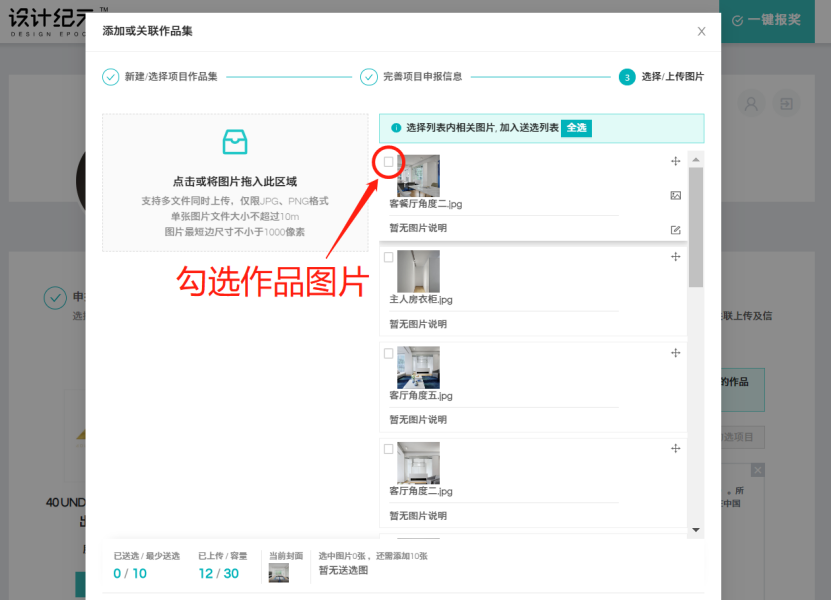The image size is (831, 601).
Task: Click the 点击或将图片拖入此区域 upload zone
Action: tap(234, 180)
